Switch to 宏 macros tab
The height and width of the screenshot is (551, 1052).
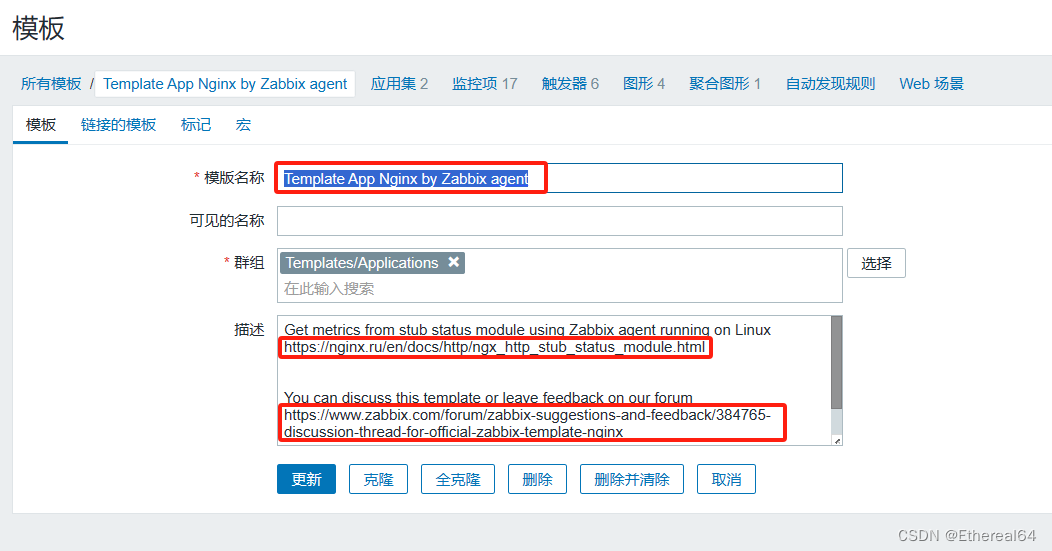point(244,125)
